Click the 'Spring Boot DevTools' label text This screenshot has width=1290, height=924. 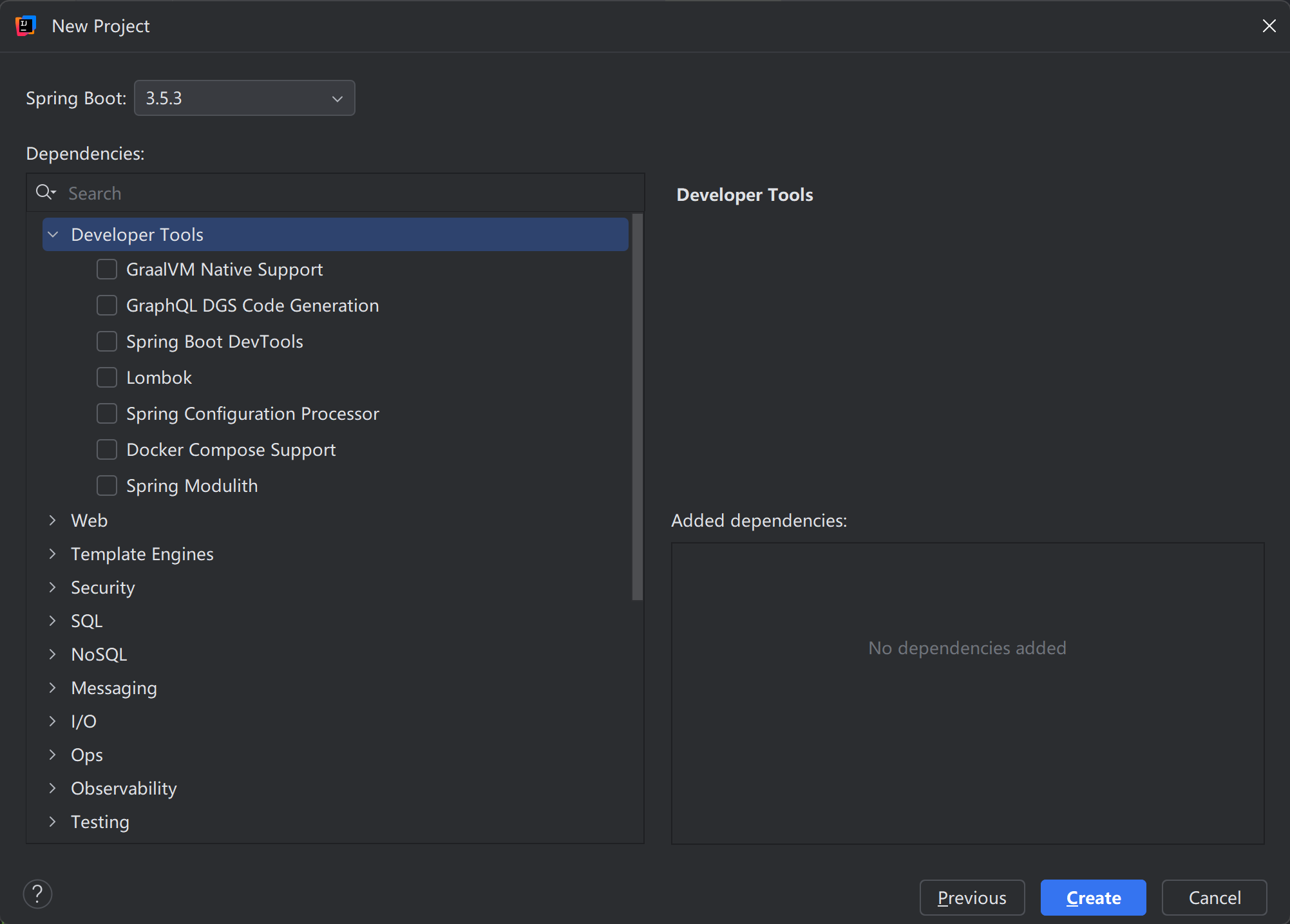214,341
